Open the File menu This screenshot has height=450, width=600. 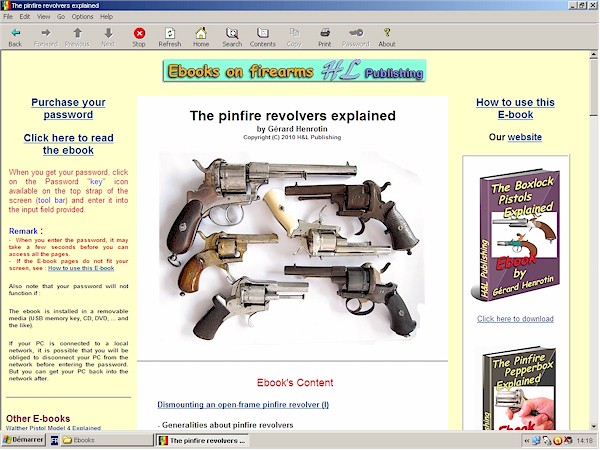coord(8,16)
